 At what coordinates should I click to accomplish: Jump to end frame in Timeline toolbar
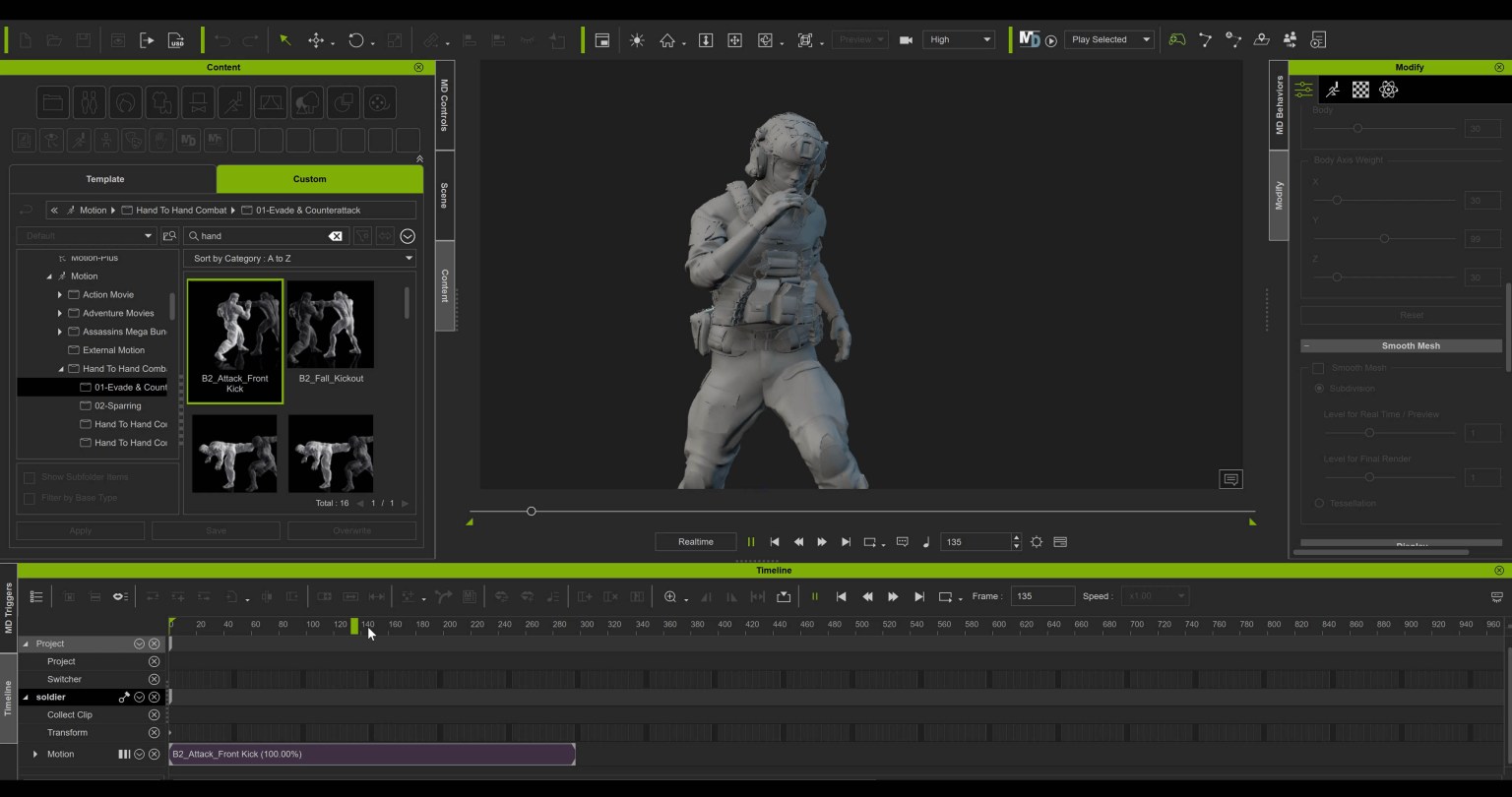919,596
